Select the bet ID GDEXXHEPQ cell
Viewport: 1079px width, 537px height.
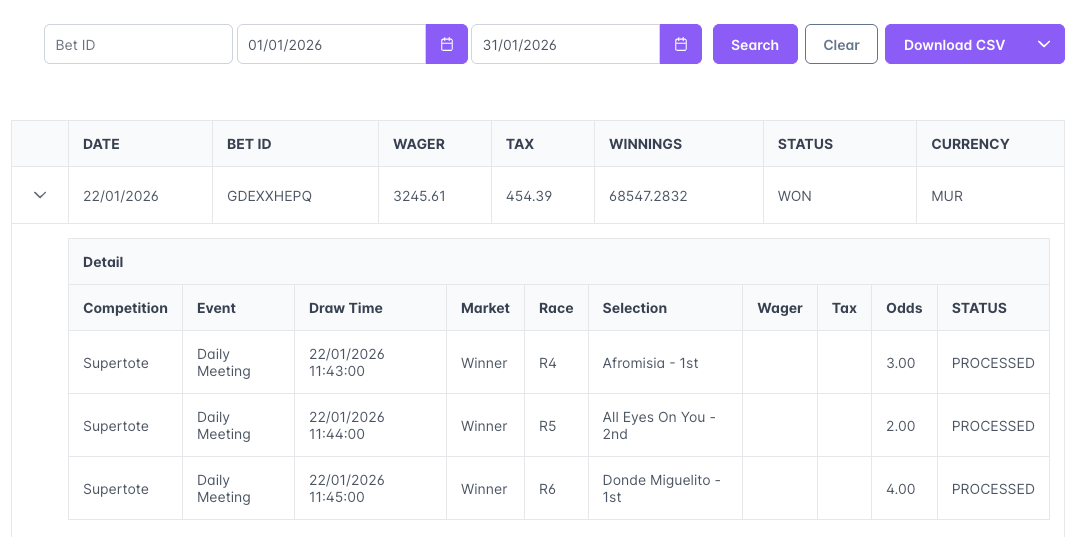[x=270, y=196]
